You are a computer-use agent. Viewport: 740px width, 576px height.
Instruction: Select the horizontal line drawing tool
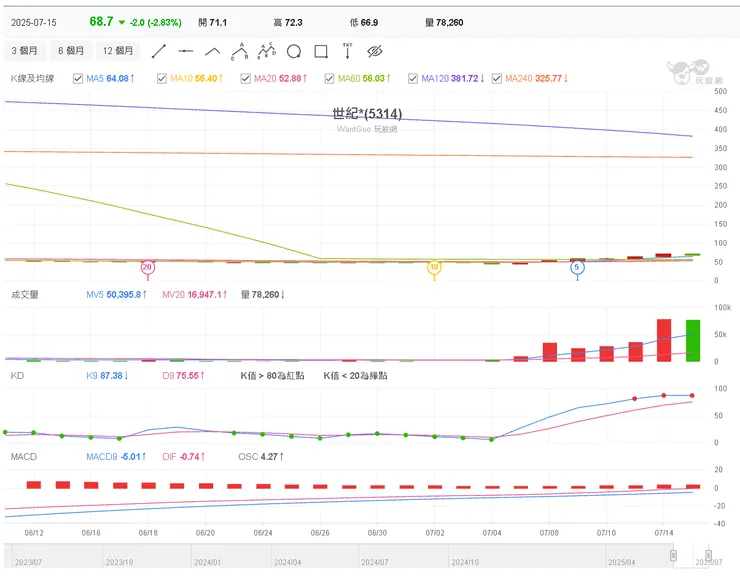tap(185, 51)
